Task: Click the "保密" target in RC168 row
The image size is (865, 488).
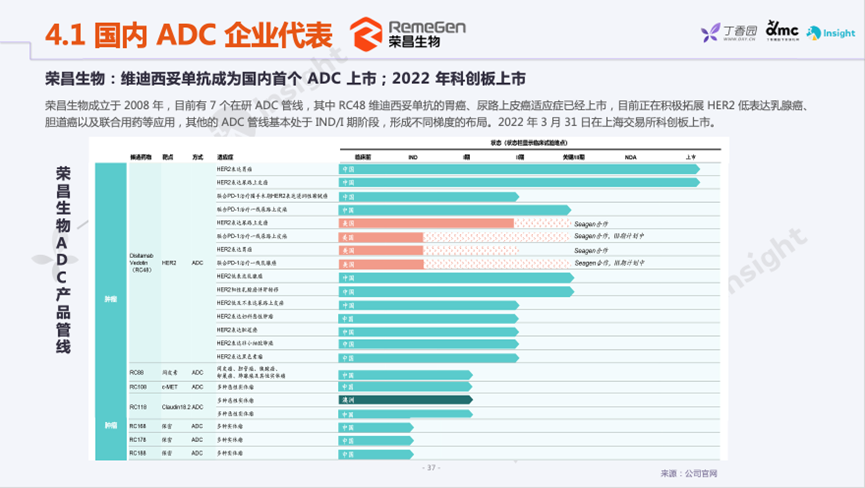Action: pos(167,426)
